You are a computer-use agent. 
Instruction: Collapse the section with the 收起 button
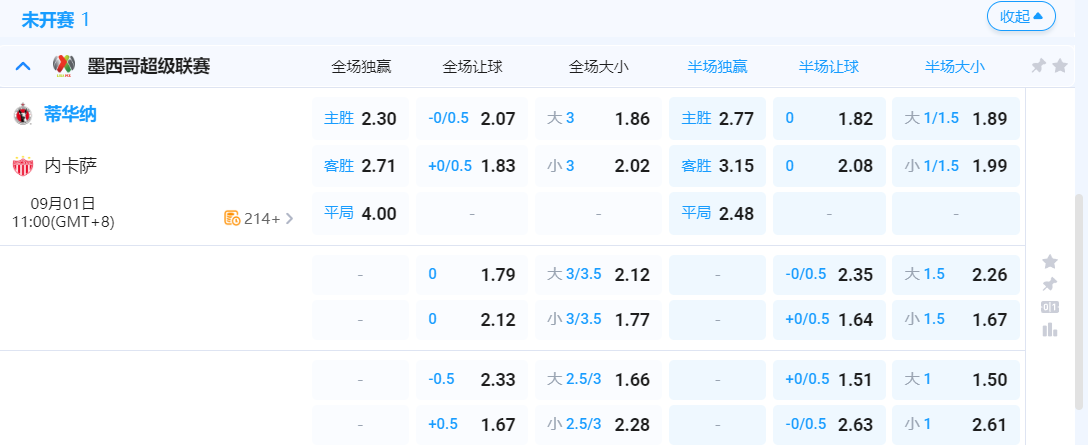pyautogui.click(x=1020, y=16)
